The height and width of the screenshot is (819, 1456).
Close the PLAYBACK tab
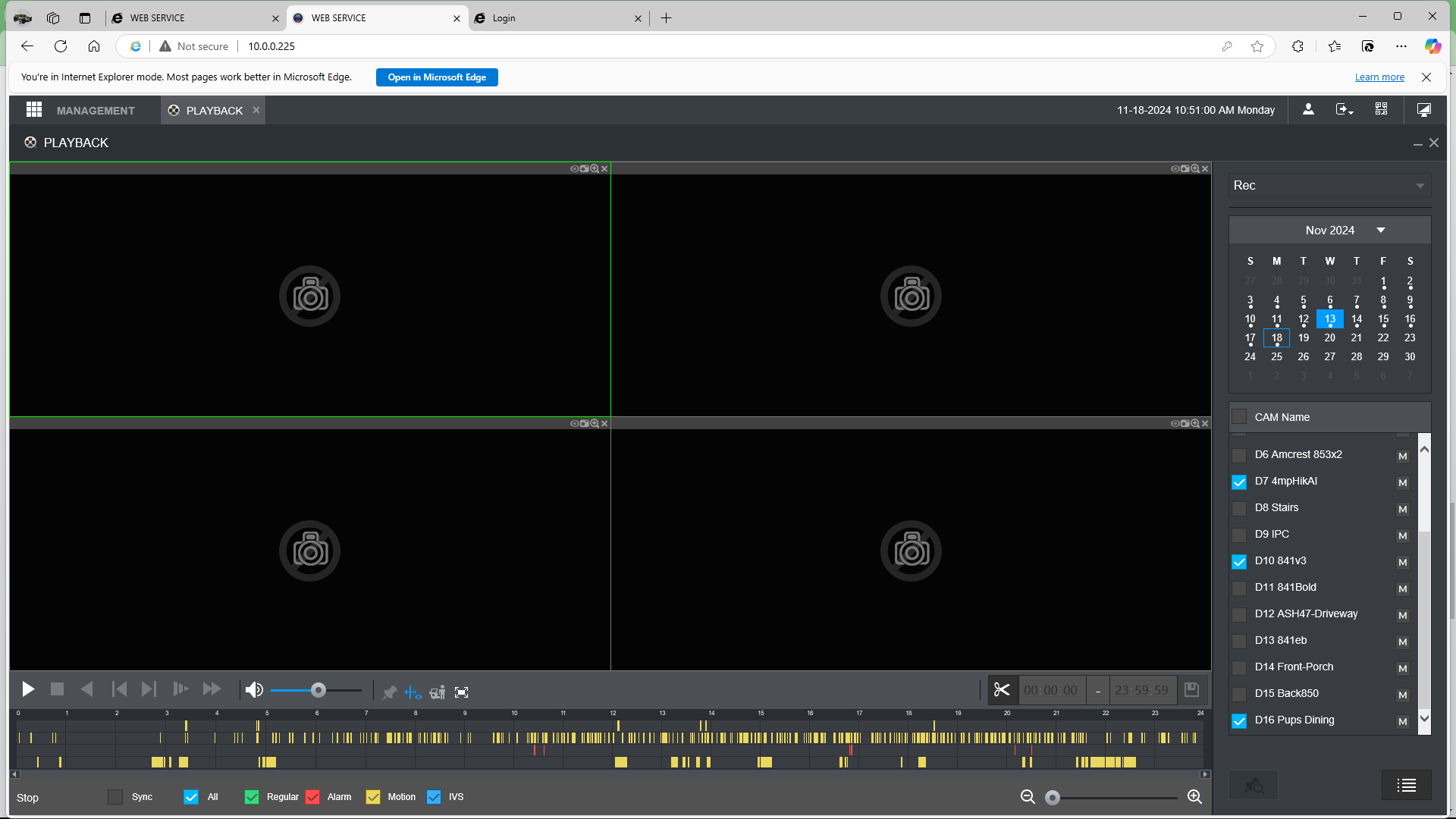[256, 110]
